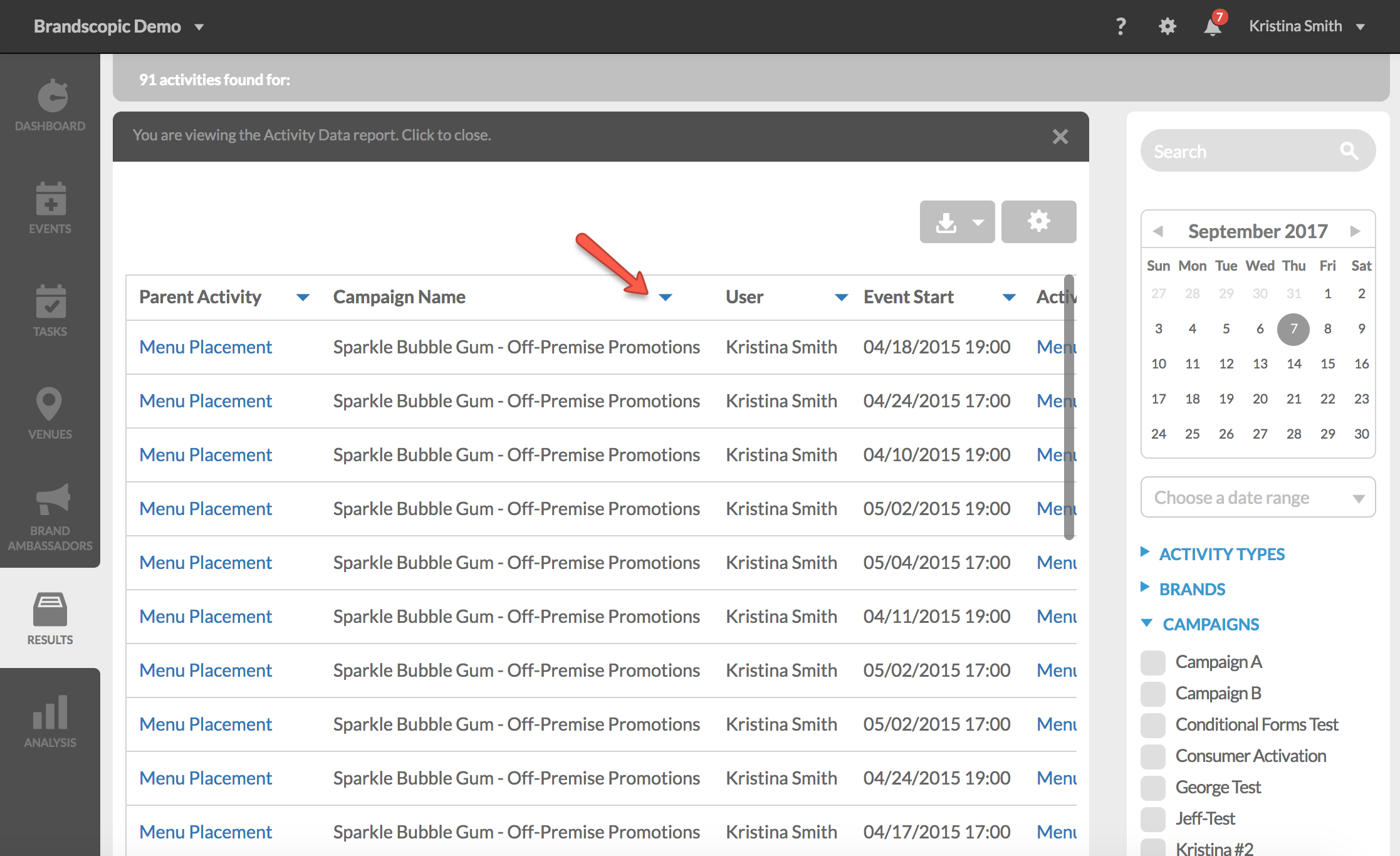Open the report column settings gear button
Viewport: 1400px width, 856px height.
[1038, 221]
